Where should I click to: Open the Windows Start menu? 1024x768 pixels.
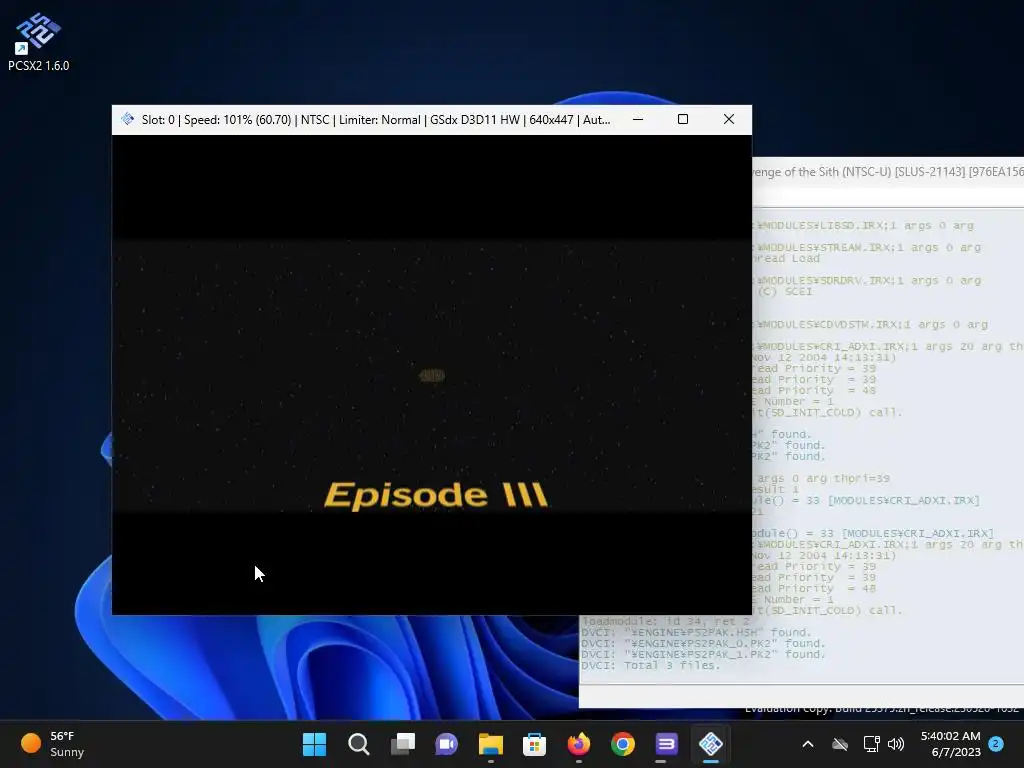click(x=314, y=744)
